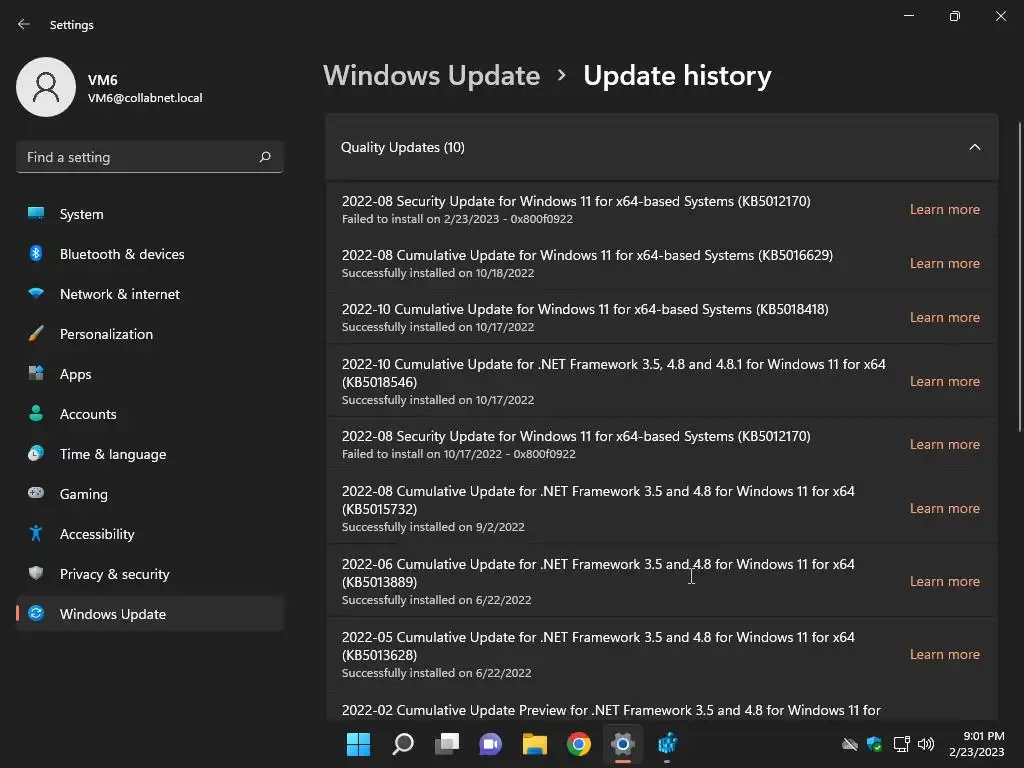The height and width of the screenshot is (768, 1024).
Task: Click the search magnifier in Find a setting
Action: click(x=264, y=157)
